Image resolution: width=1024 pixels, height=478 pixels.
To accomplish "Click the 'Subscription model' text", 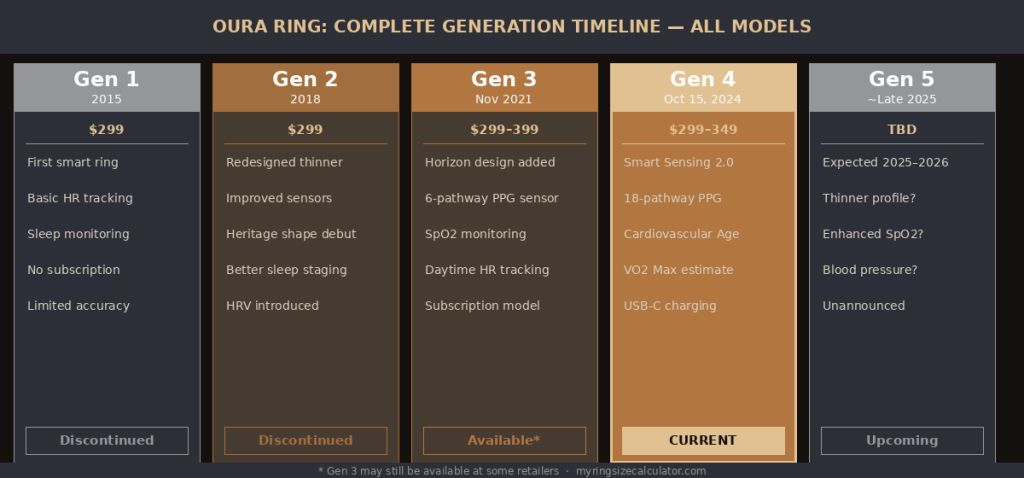I will [483, 306].
